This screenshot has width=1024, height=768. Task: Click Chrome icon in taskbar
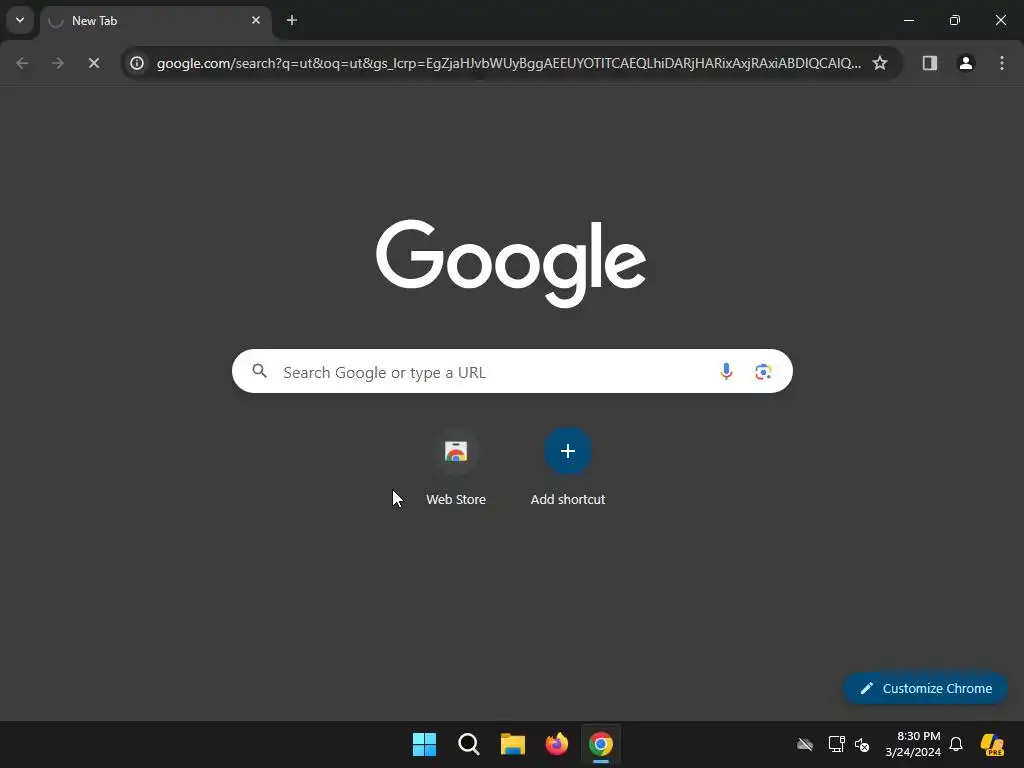601,744
